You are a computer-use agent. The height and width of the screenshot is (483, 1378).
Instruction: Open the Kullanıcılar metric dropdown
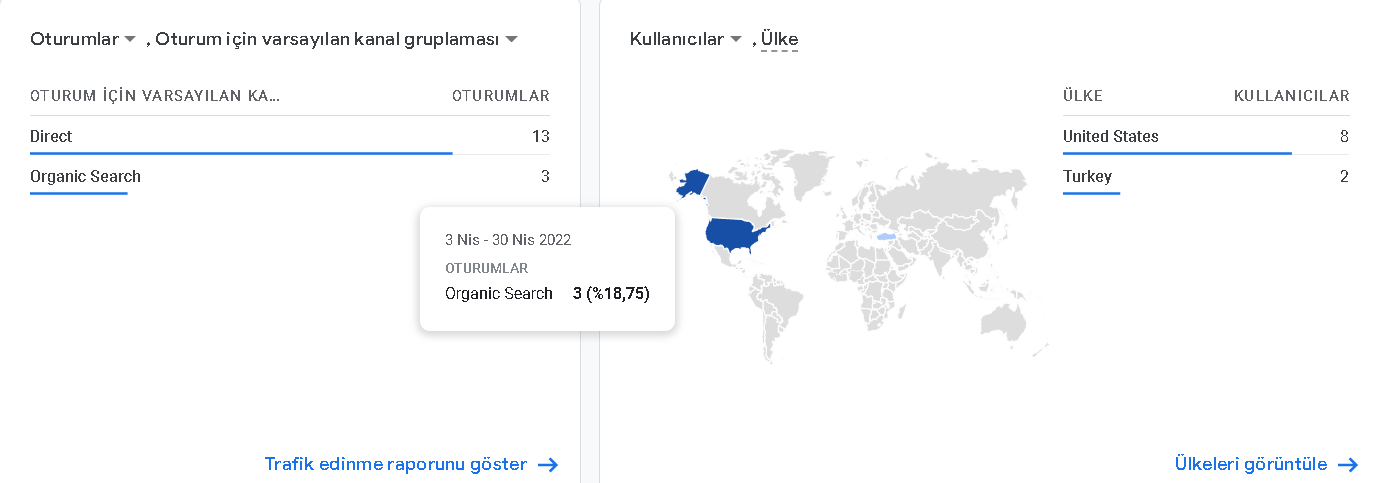point(686,39)
